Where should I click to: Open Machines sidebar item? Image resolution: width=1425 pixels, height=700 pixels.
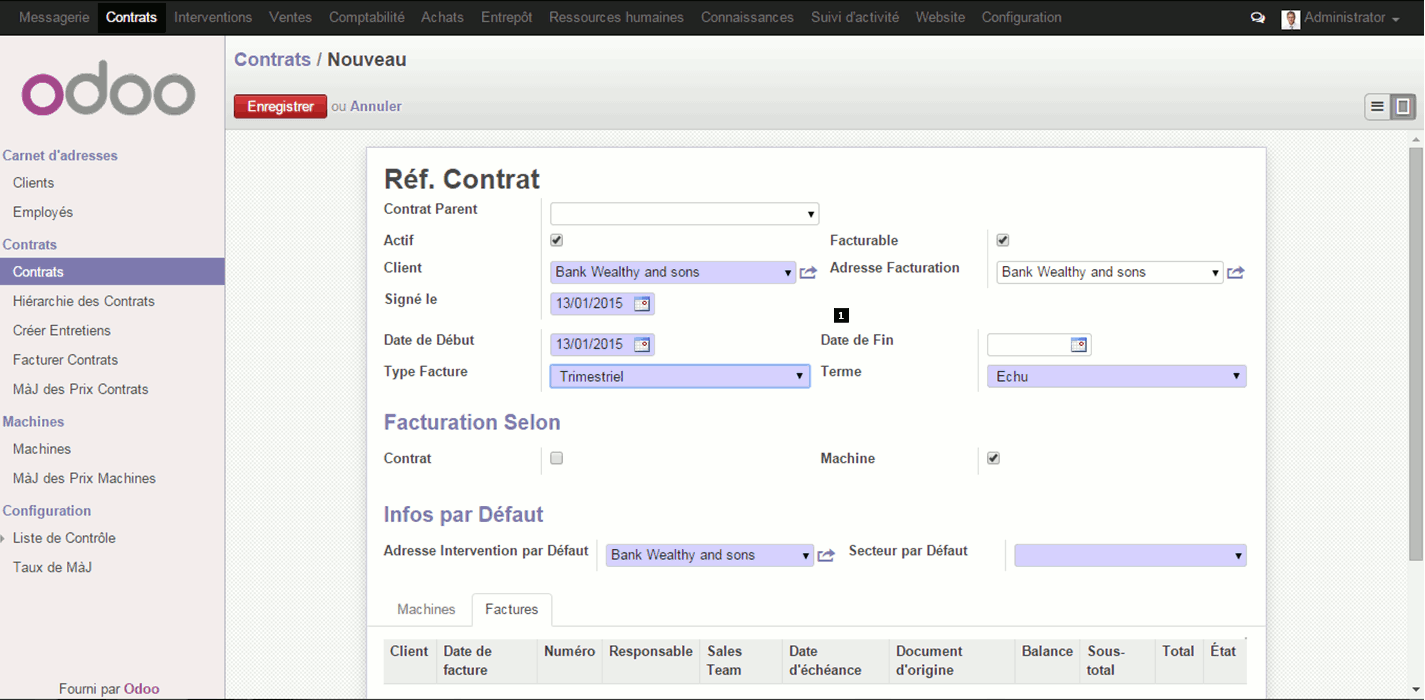pyautogui.click(x=42, y=450)
